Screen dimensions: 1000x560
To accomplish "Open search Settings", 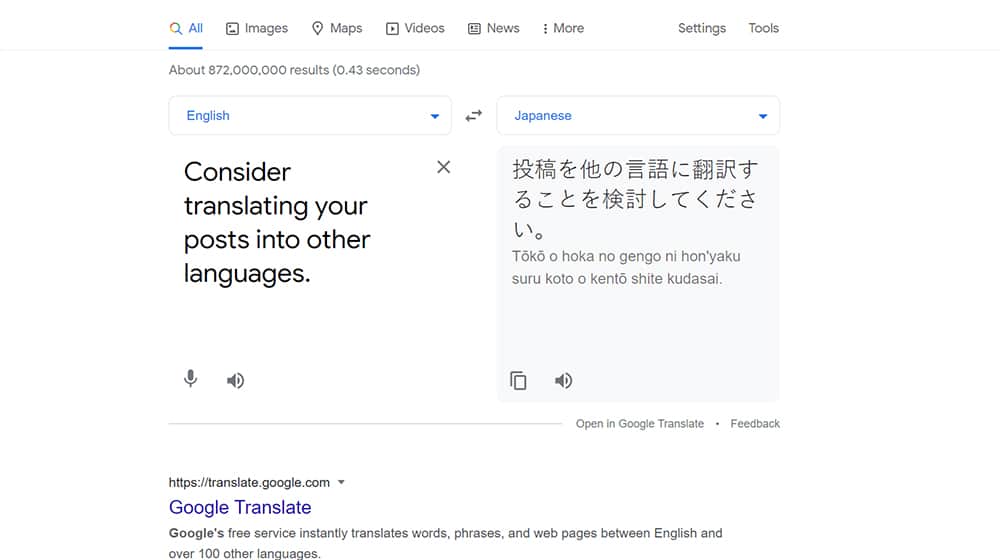I will (702, 28).
